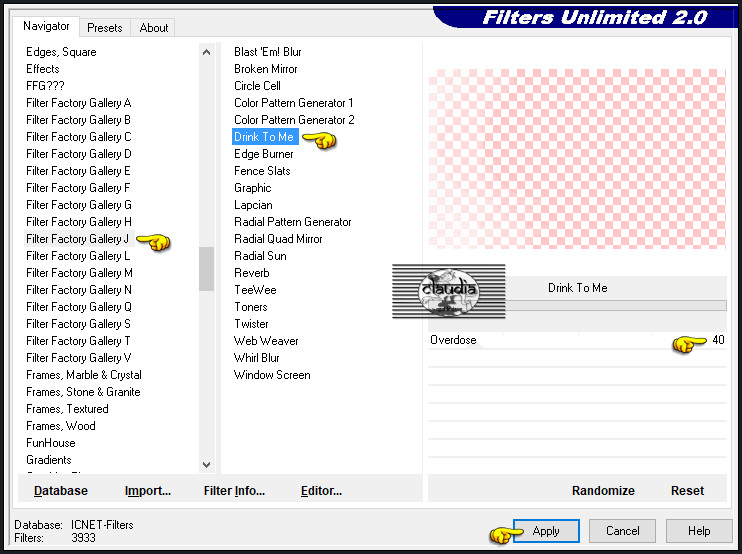Choose Radial Quad Mirror filter
The height and width of the screenshot is (554, 742).
[x=278, y=239]
